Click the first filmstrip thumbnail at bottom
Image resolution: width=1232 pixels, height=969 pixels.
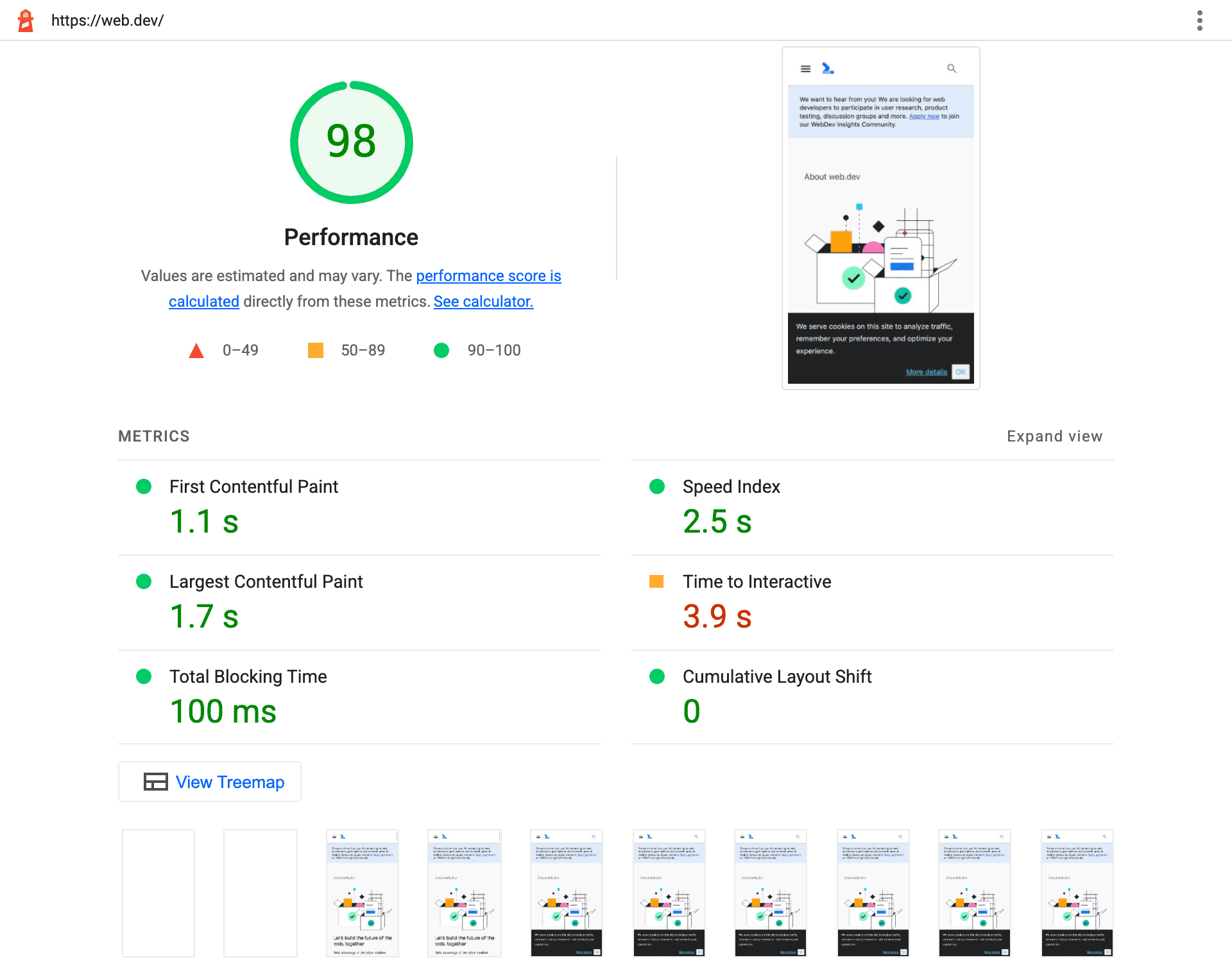click(x=159, y=893)
